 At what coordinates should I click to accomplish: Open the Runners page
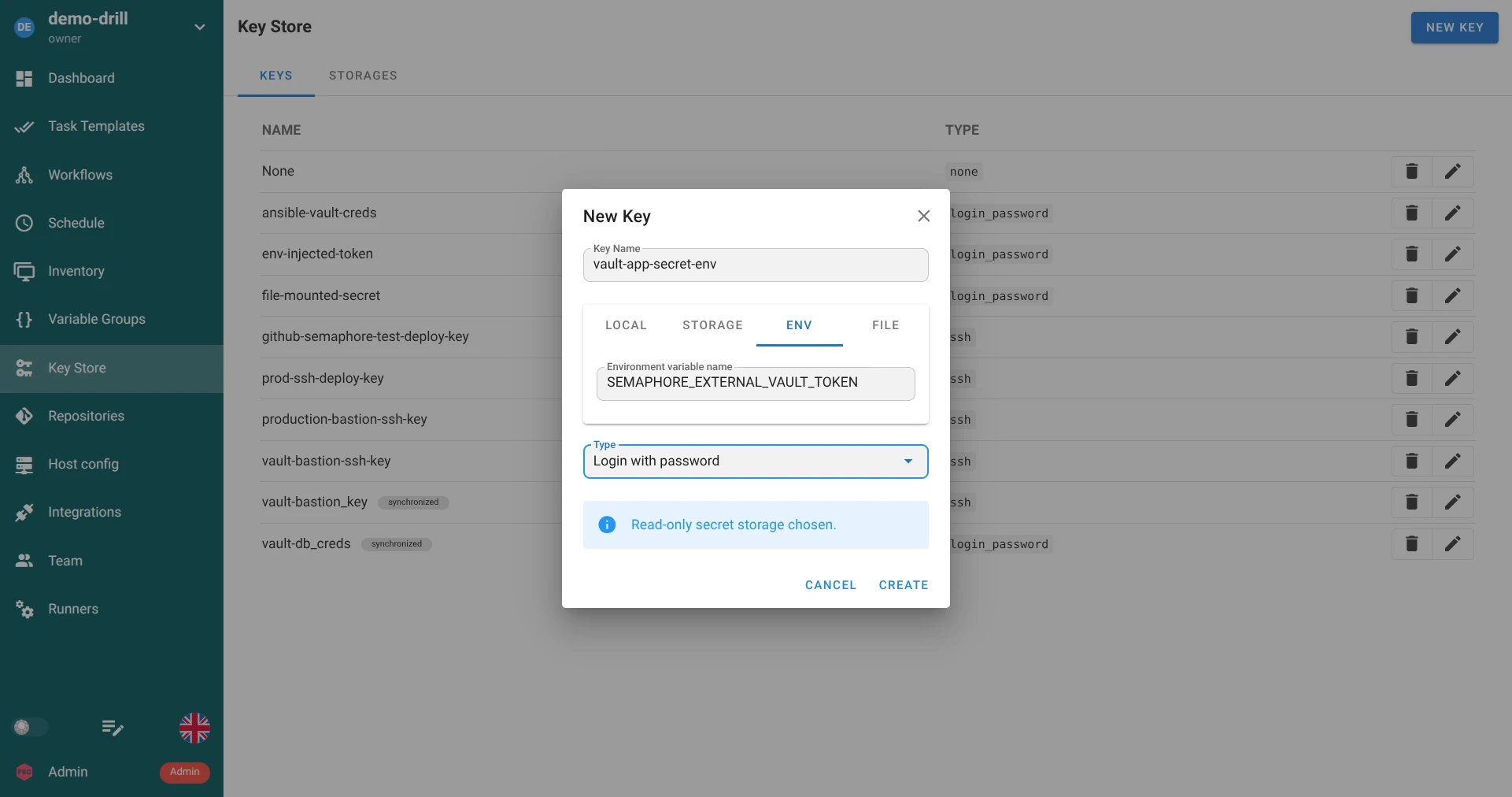(x=112, y=609)
